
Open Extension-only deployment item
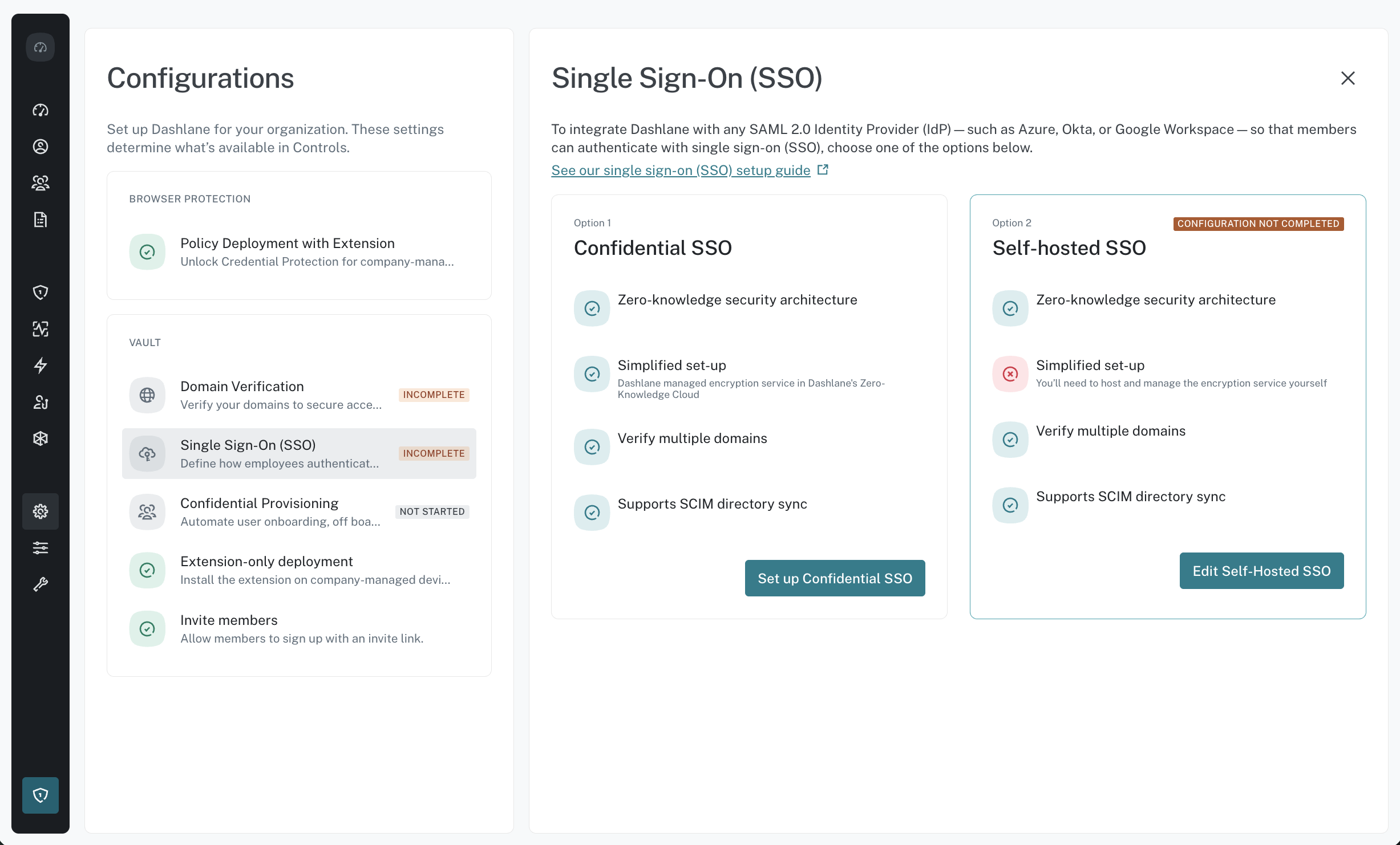(x=299, y=570)
